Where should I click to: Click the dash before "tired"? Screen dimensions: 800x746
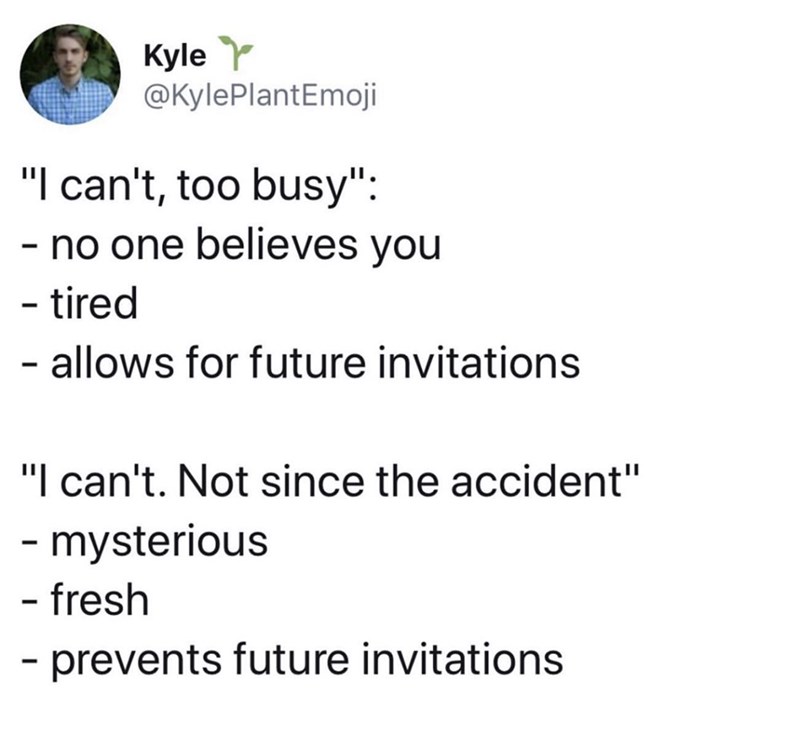(29, 304)
